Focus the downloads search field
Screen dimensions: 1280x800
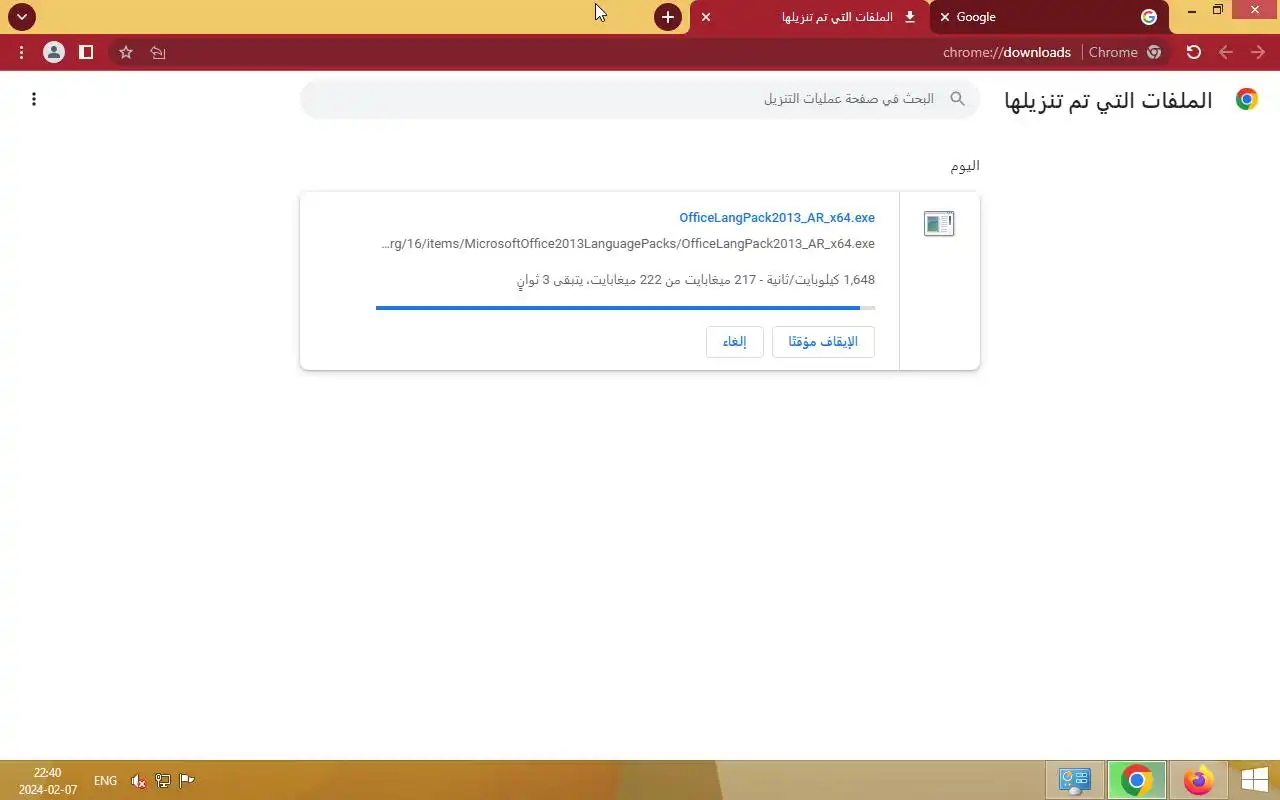coord(640,99)
